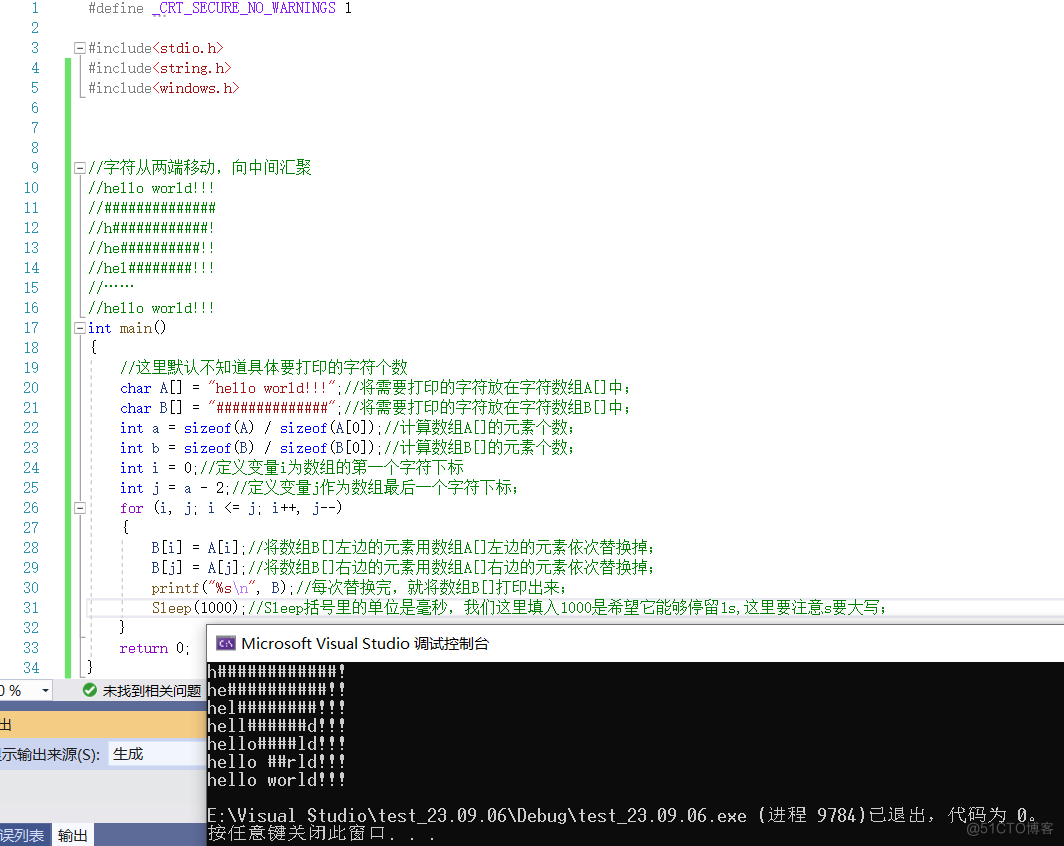1064x846 pixels.
Task: Click the 显示输出来源(S) label
Action: click(50, 754)
